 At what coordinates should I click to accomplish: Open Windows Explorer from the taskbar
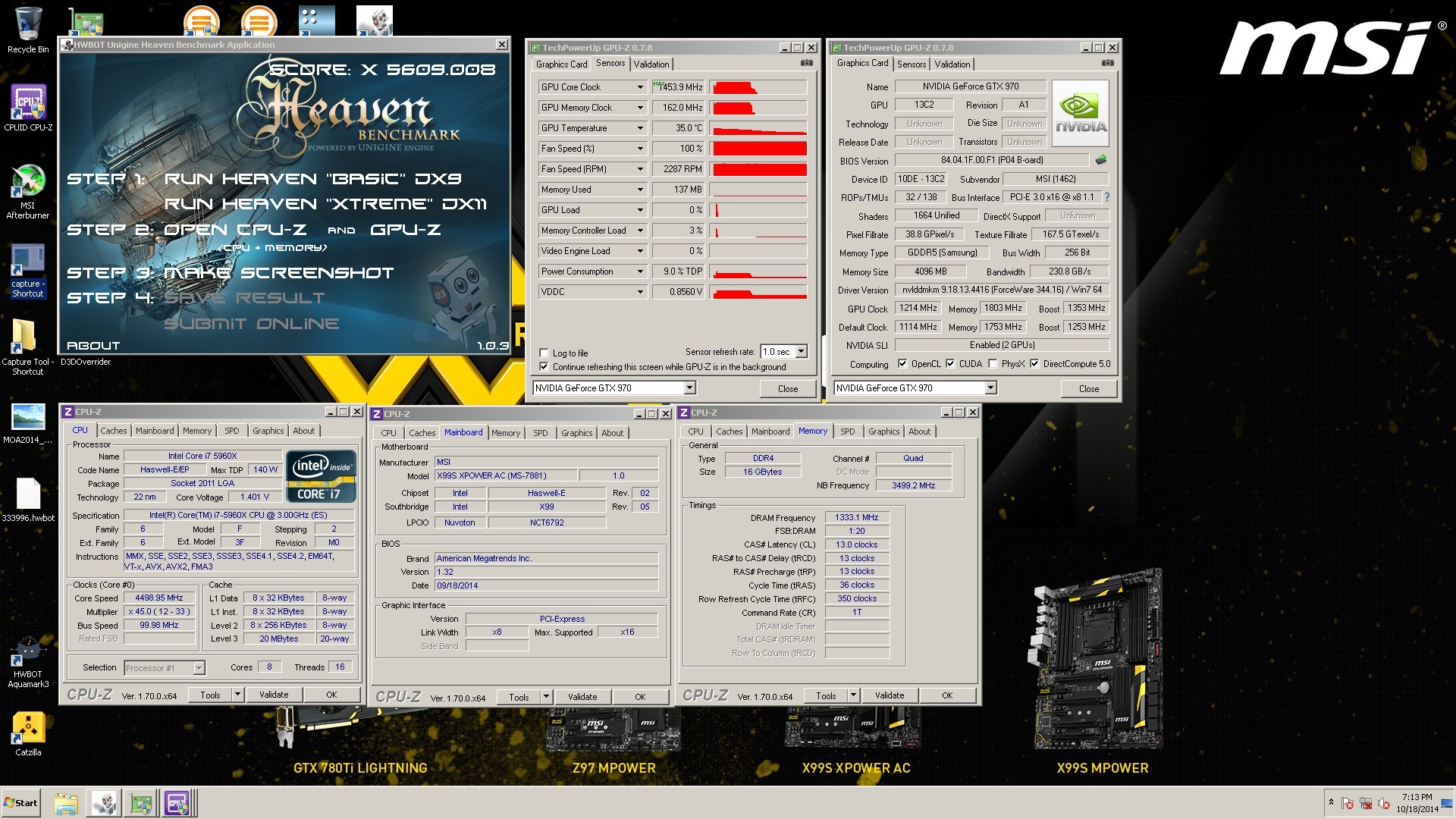[66, 803]
